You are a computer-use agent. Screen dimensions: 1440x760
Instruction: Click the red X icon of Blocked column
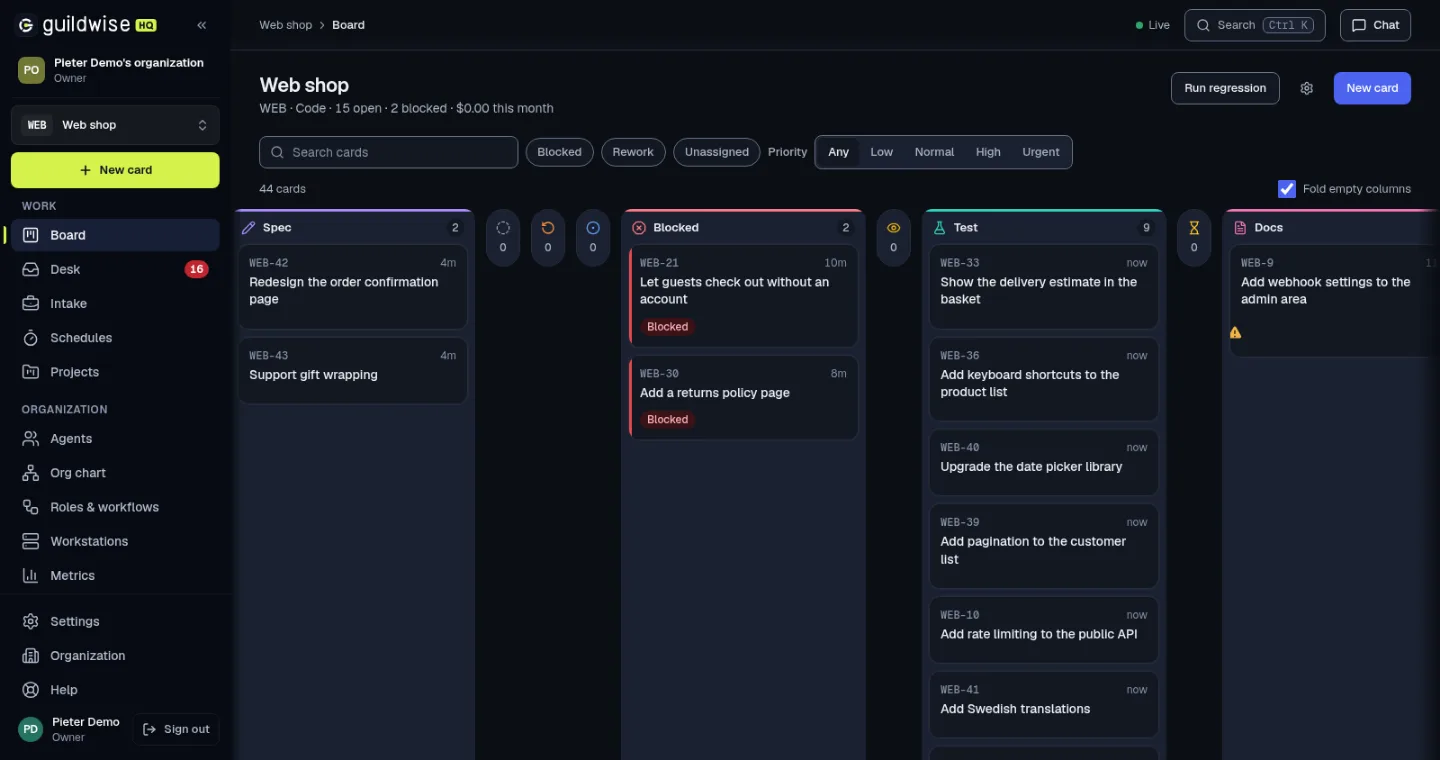click(x=639, y=228)
